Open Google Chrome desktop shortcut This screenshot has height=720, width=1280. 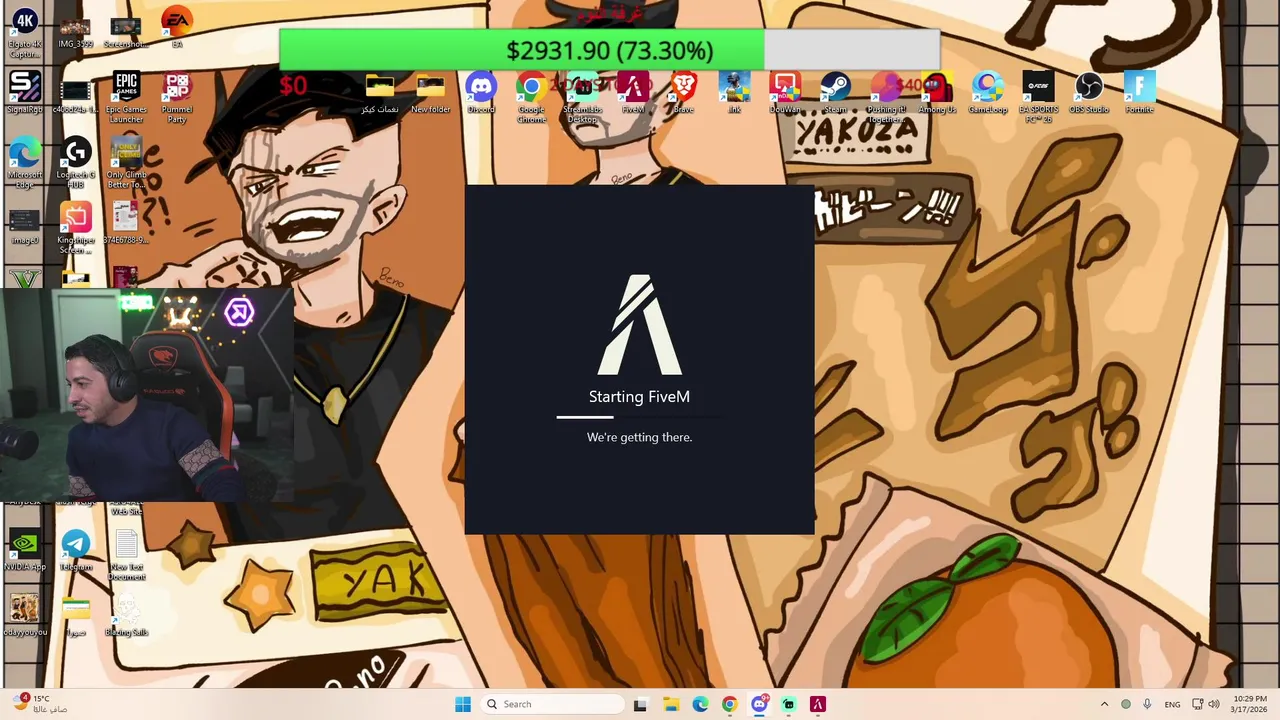[x=531, y=96]
